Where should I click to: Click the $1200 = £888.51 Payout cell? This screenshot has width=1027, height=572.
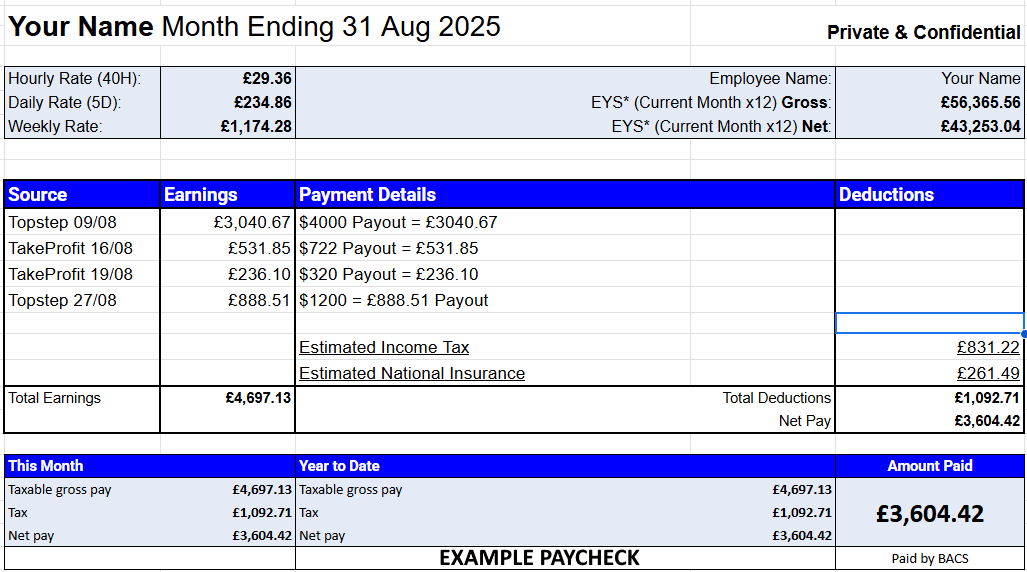point(394,300)
